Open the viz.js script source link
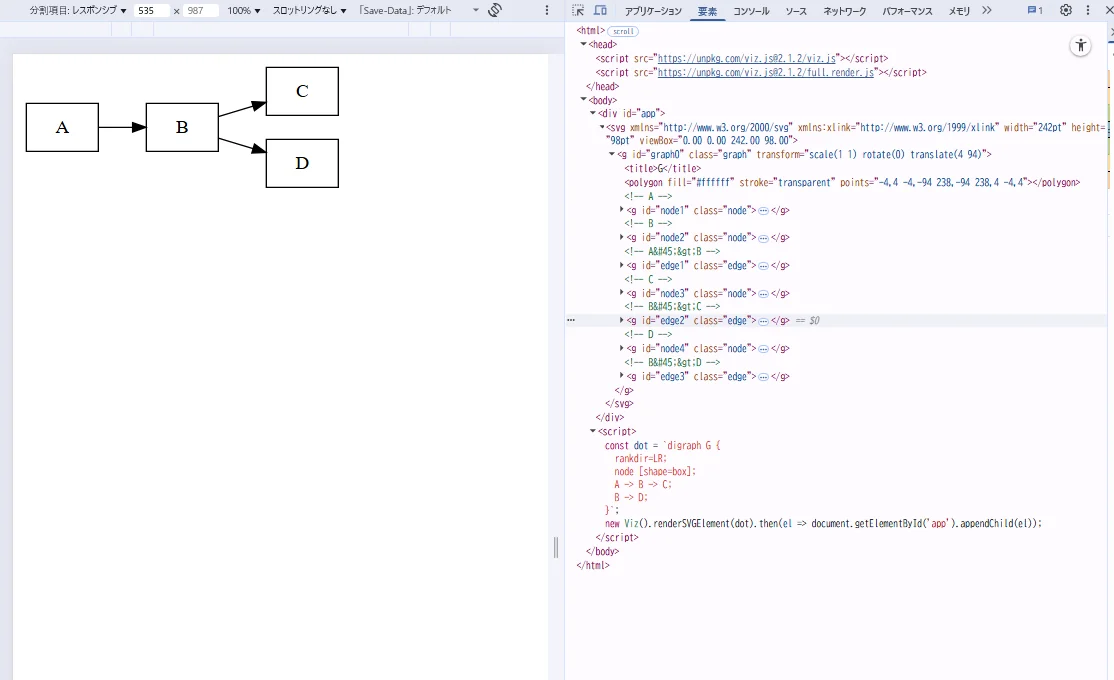 click(748, 59)
